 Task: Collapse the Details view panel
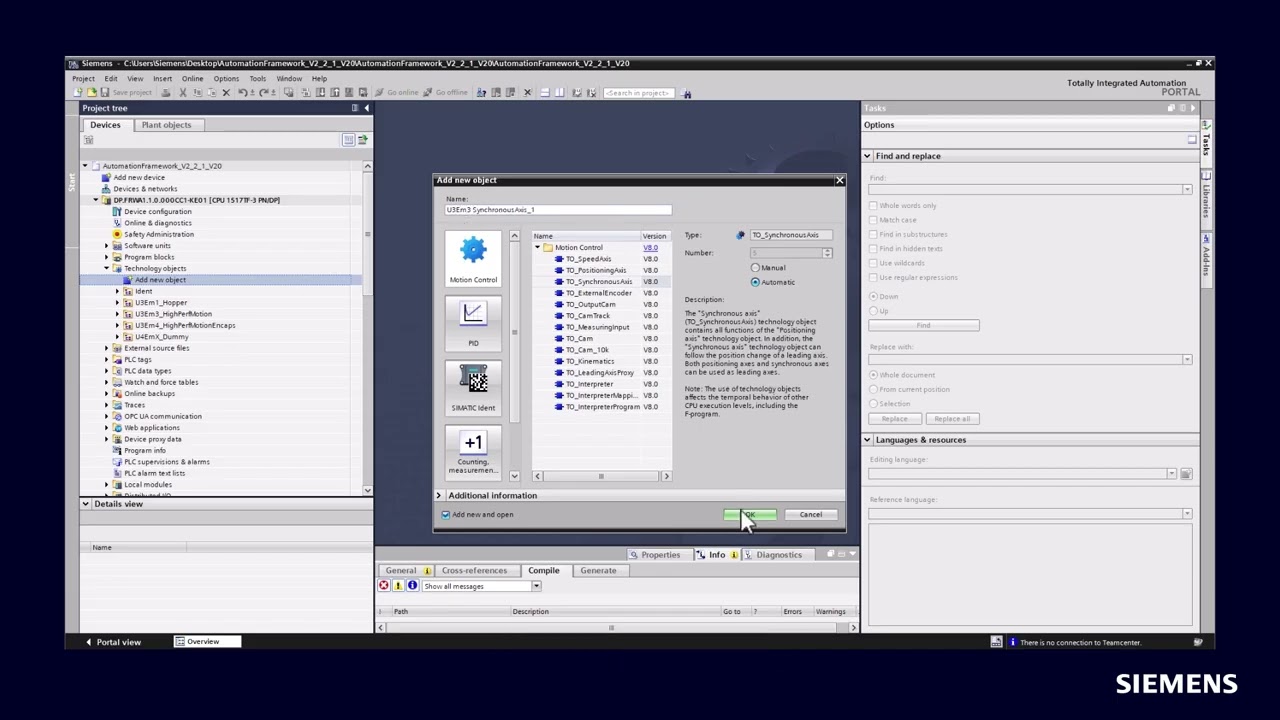click(86, 504)
